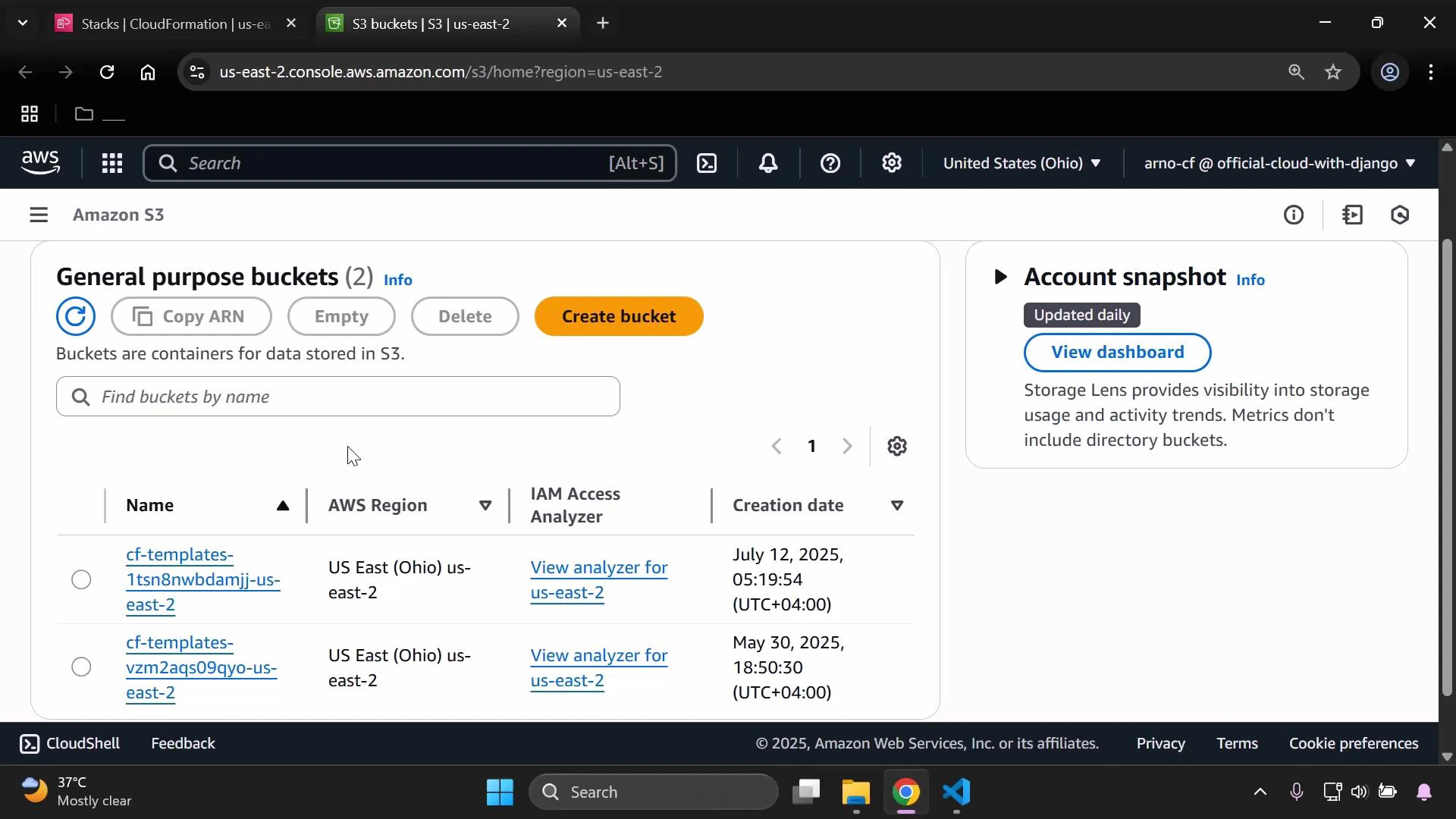
Task: Open the Amazon S3 sidebar hamburger menu
Action: [x=39, y=215]
